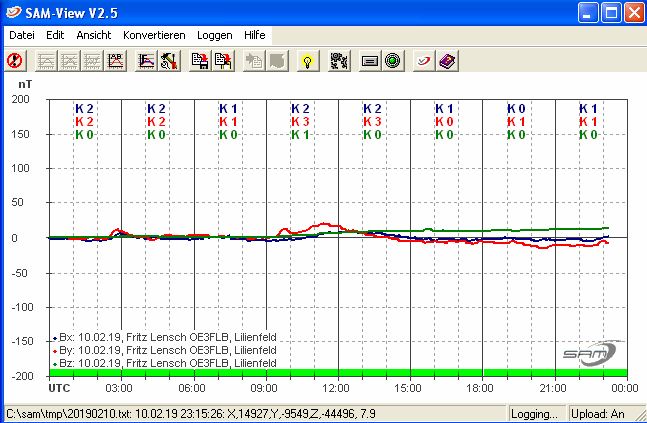Open the Loggen menu
Screen dimensions: 647x423
[x=214, y=35]
